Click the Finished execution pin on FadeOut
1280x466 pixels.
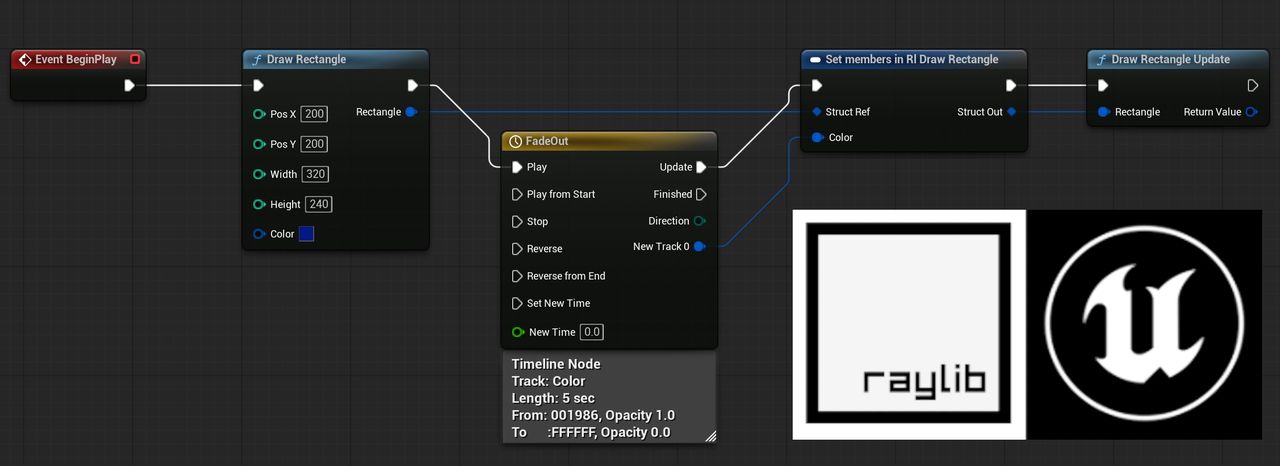(701, 194)
